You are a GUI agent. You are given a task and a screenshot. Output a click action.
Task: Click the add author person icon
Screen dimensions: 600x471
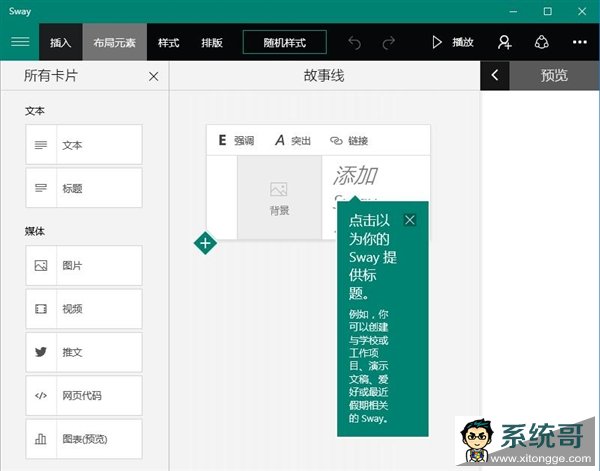pyautogui.click(x=504, y=42)
